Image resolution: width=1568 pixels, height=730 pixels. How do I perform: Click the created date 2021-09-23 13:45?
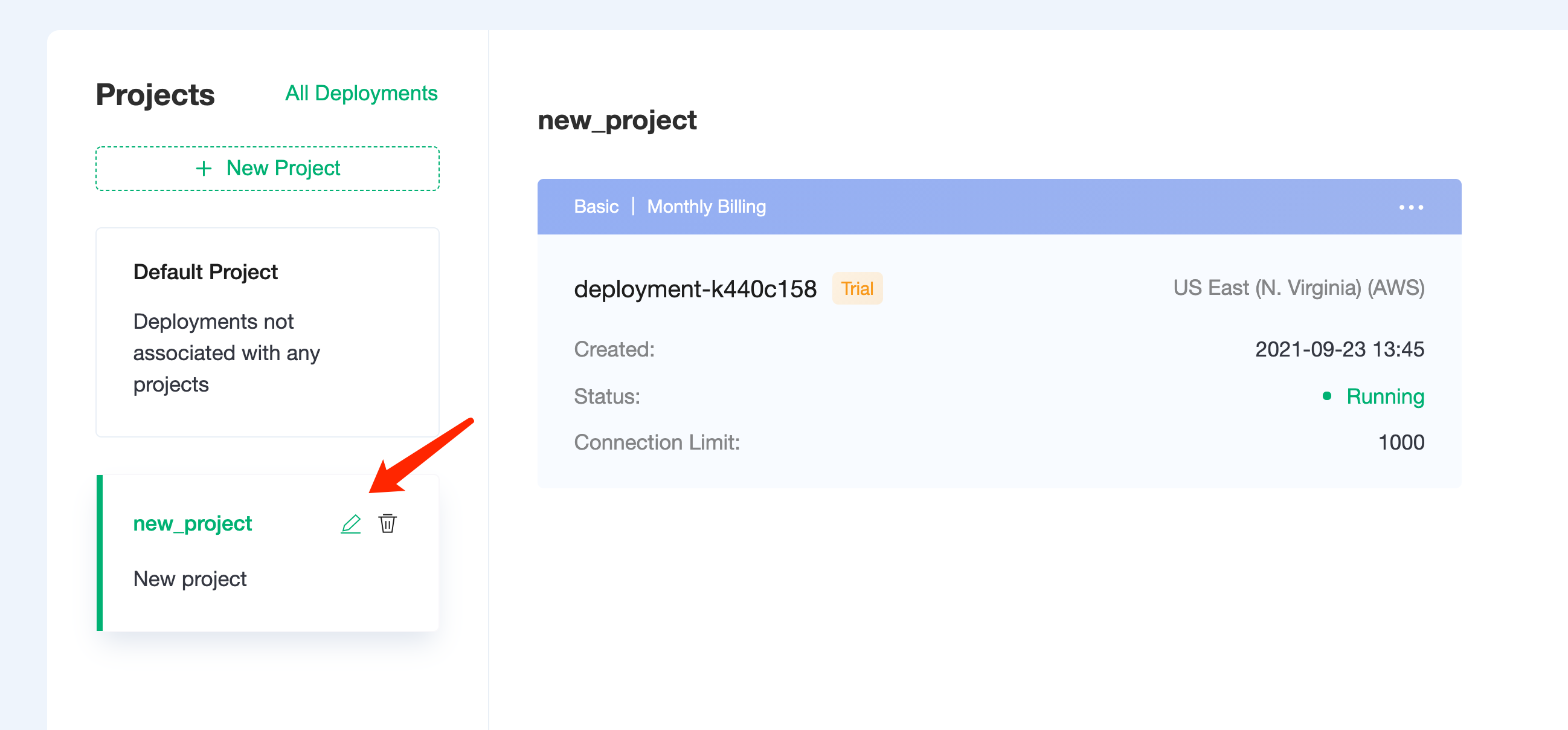coord(1339,349)
